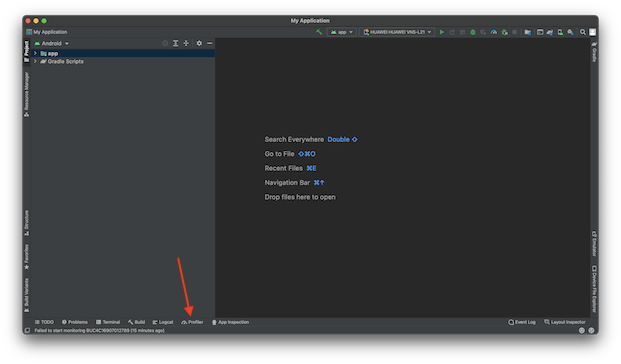Image resolution: width=621 pixels, height=364 pixels.
Task: Click the Search Everywhere magnifier icon
Action: [x=583, y=32]
